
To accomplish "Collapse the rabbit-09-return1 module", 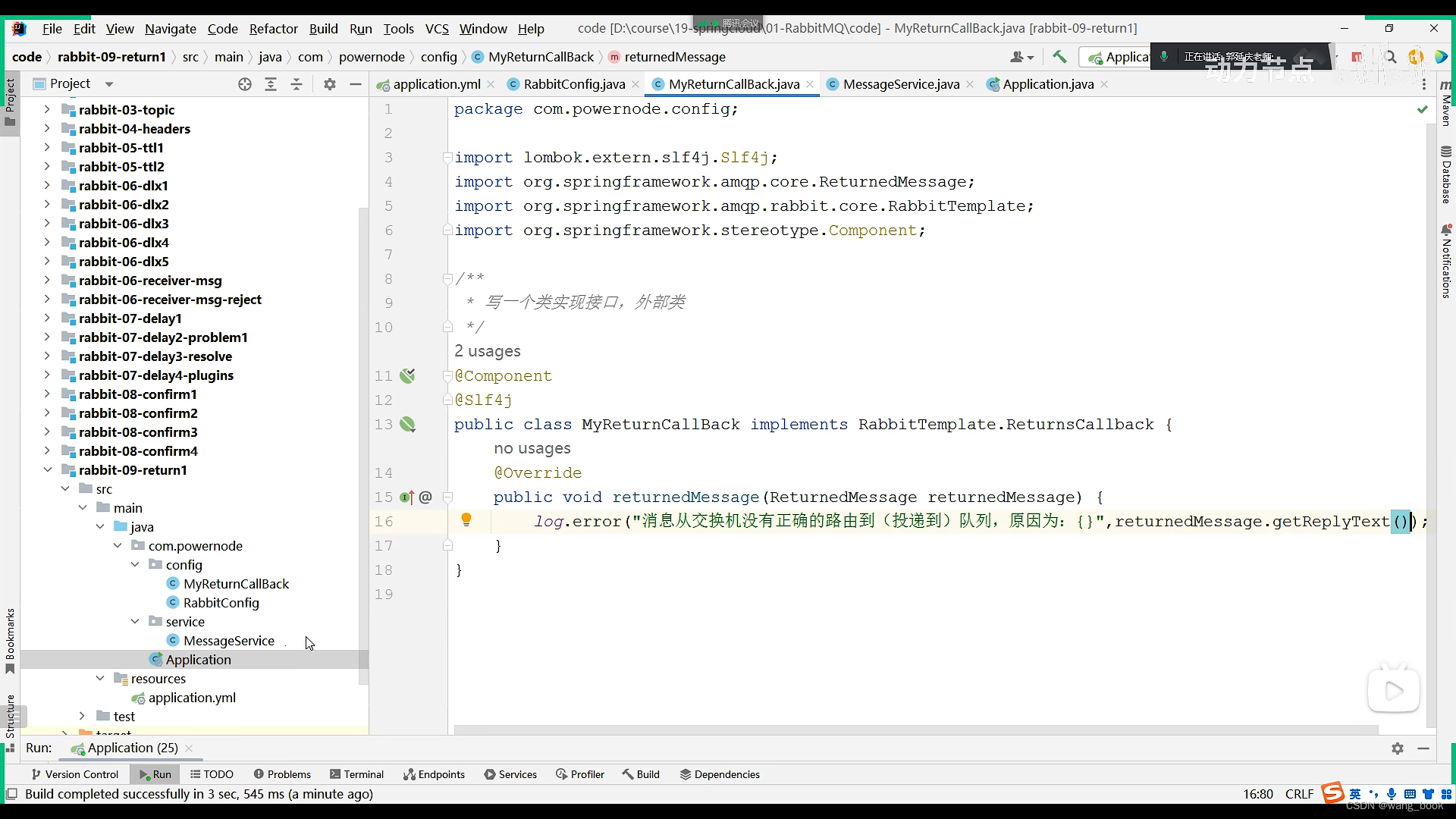I will [x=47, y=470].
